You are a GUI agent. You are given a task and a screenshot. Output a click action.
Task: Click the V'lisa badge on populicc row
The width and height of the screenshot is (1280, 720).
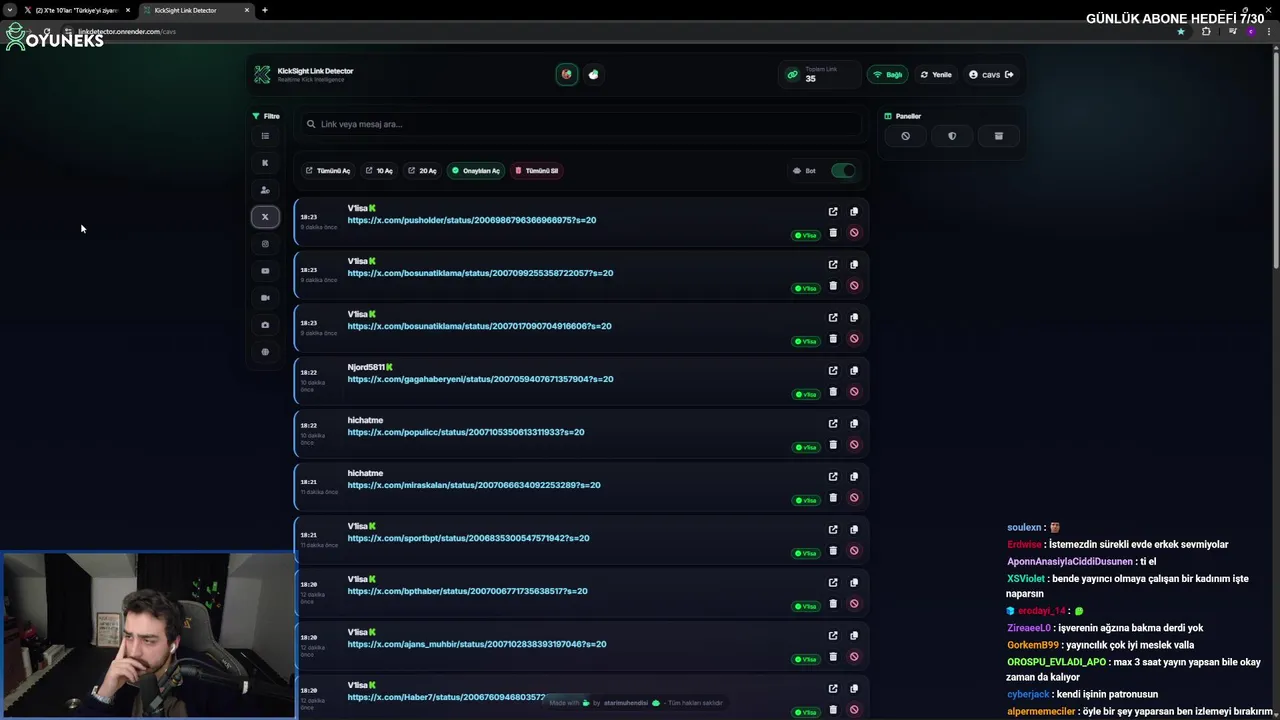[x=806, y=448]
